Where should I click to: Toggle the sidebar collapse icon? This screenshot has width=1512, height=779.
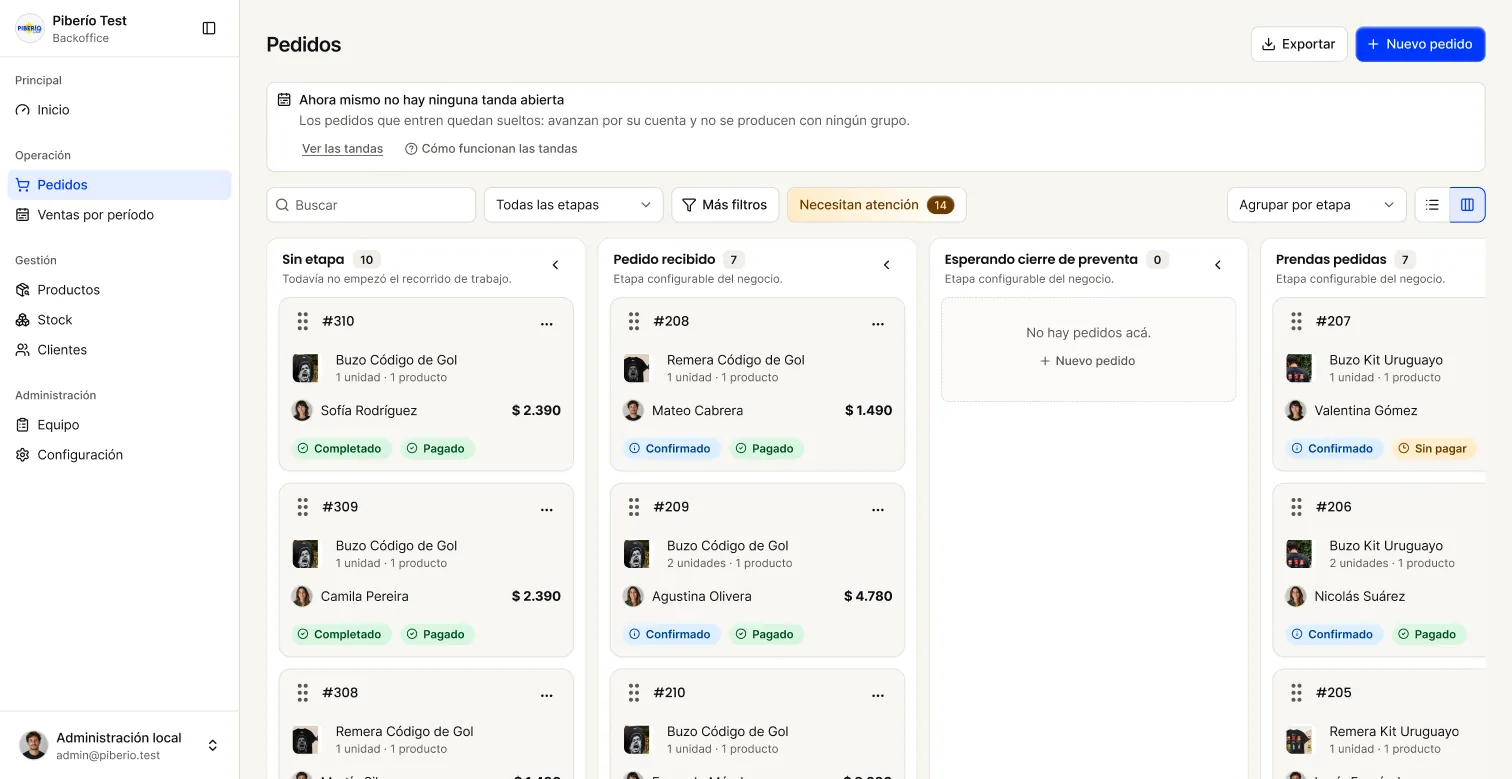[x=209, y=28]
